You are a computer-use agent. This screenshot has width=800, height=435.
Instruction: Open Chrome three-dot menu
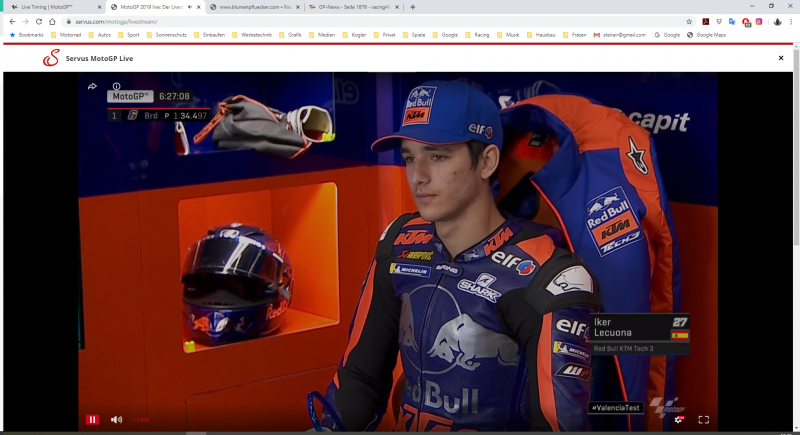(791, 21)
